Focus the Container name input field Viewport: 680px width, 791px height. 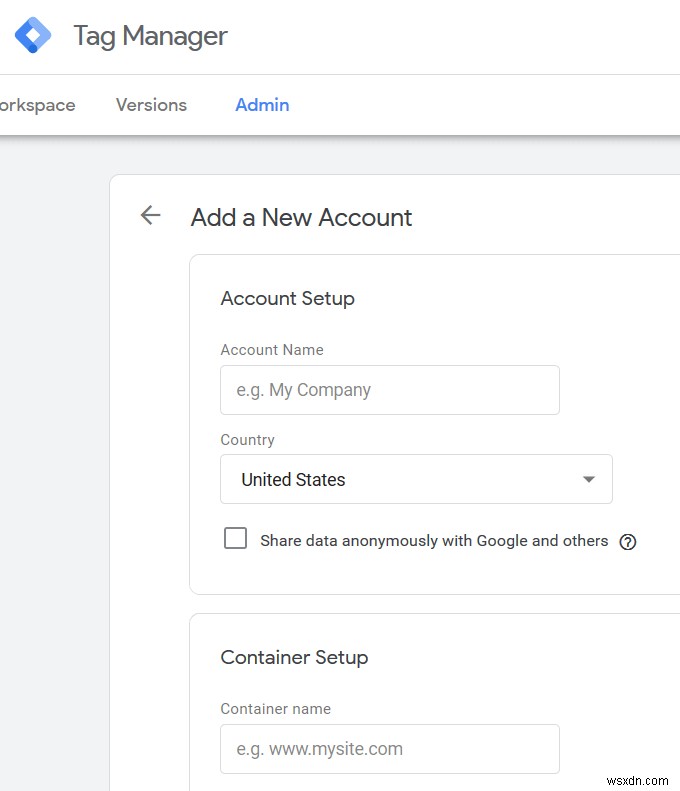tap(390, 749)
